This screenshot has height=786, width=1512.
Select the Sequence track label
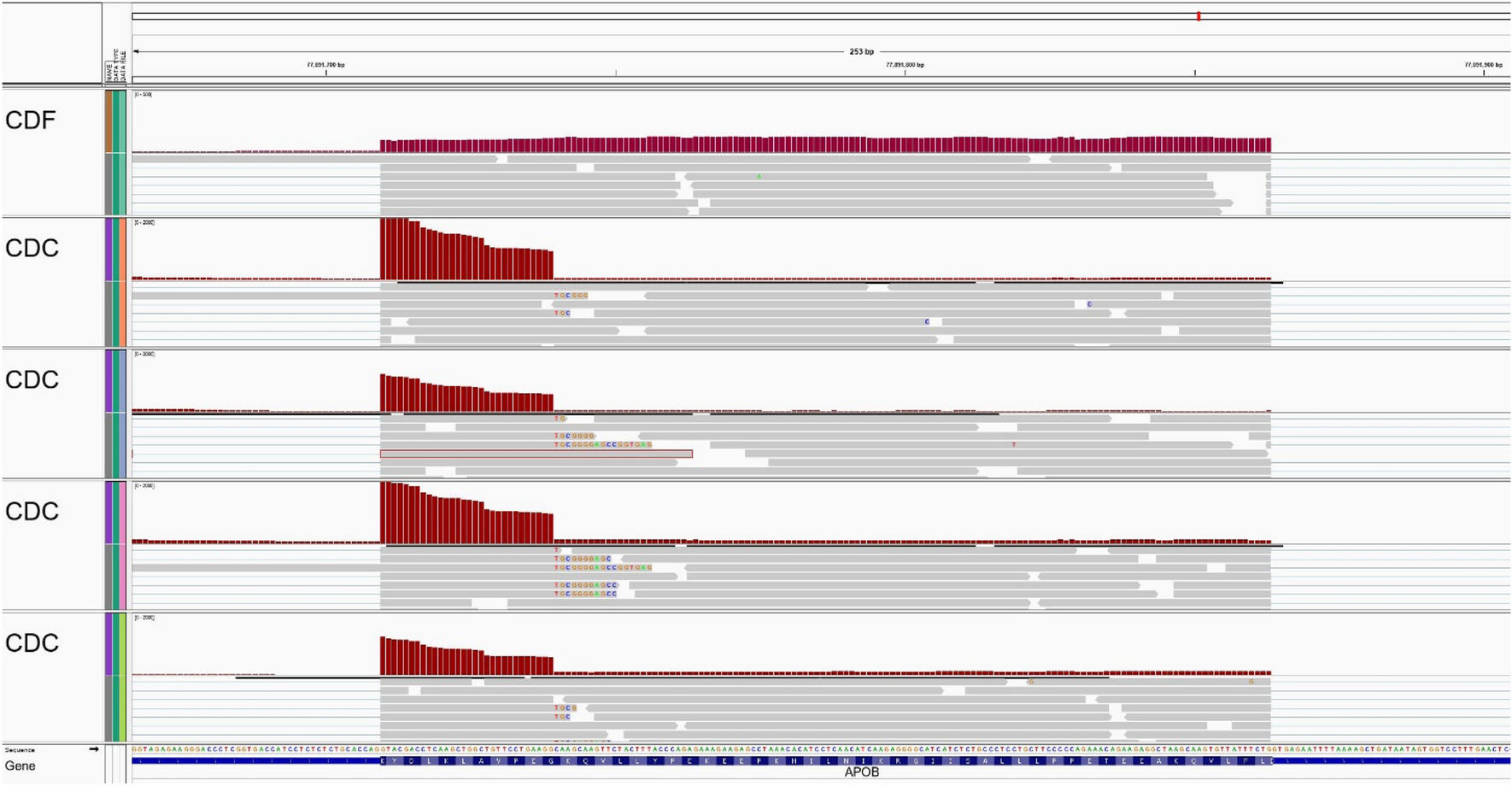pyautogui.click(x=20, y=749)
